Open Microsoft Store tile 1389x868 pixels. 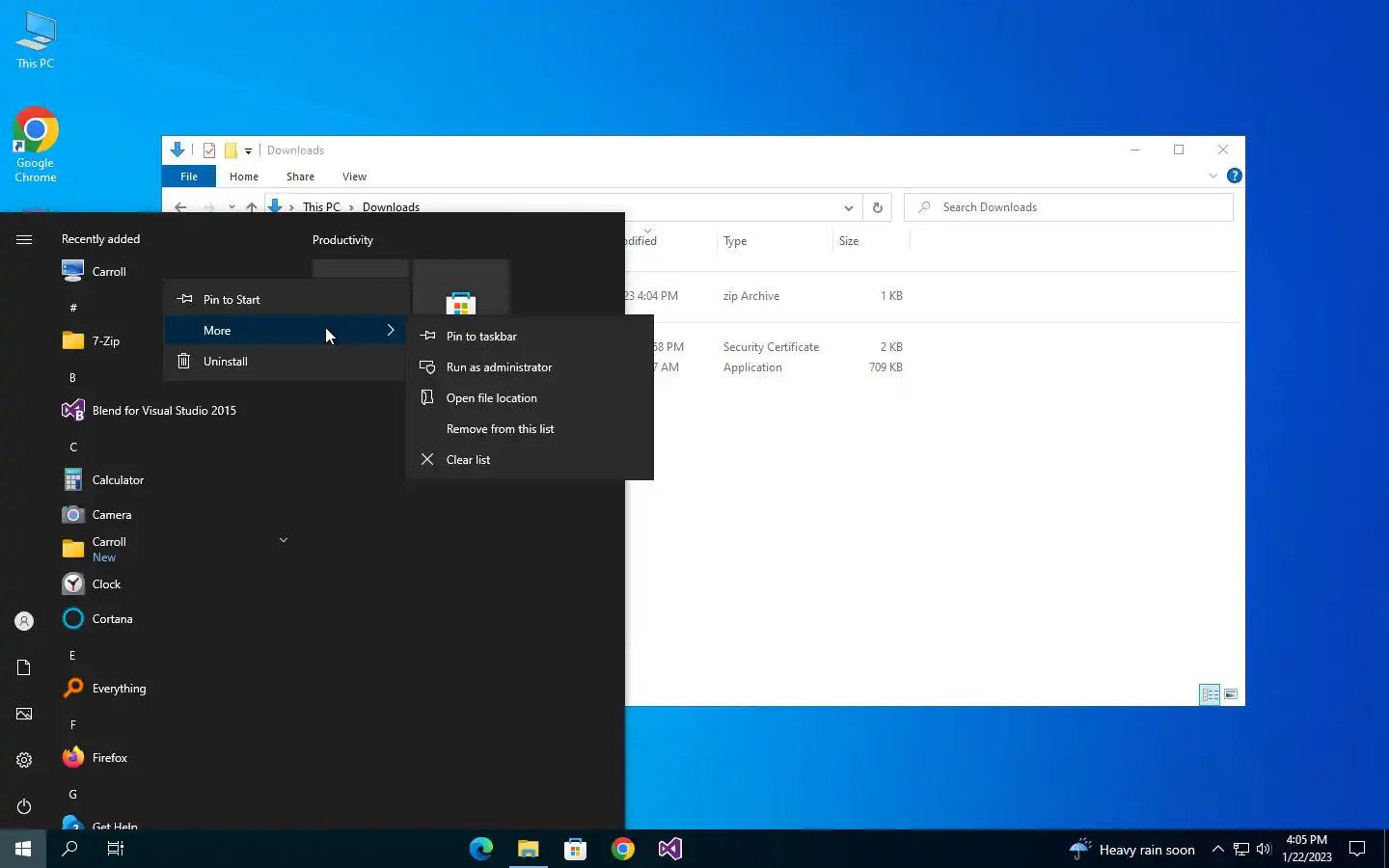461,287
